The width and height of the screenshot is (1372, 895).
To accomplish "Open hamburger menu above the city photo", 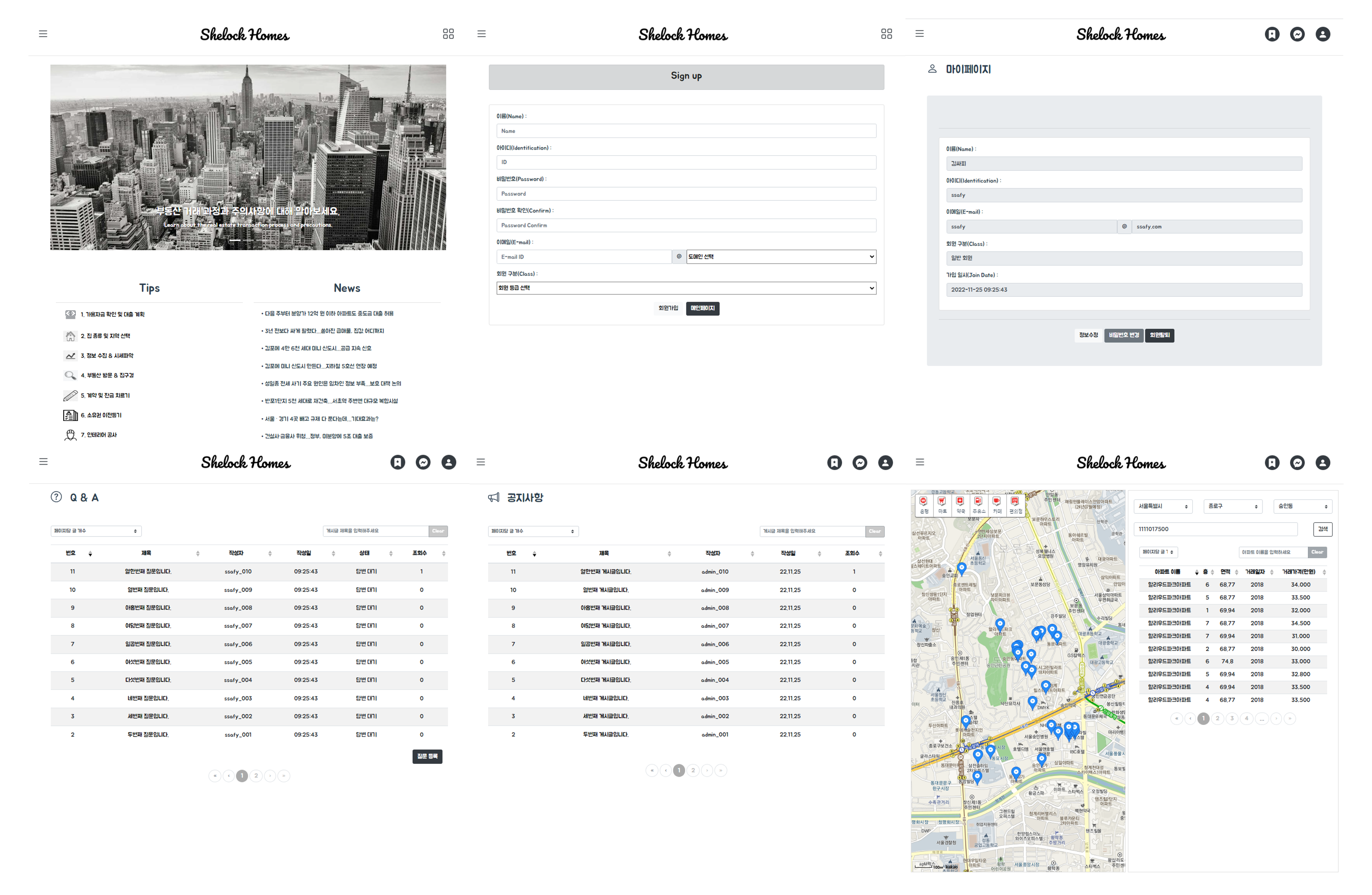I will coord(43,34).
